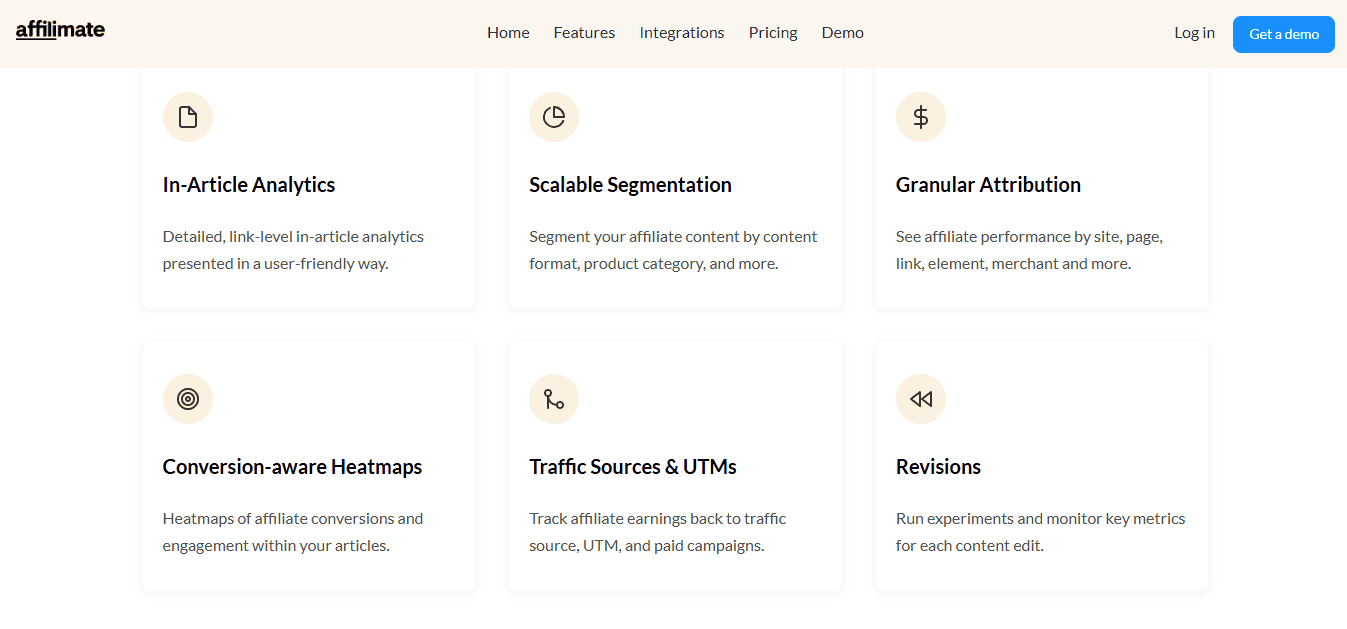Click the affilimate logo
The height and width of the screenshot is (629, 1347).
point(60,30)
